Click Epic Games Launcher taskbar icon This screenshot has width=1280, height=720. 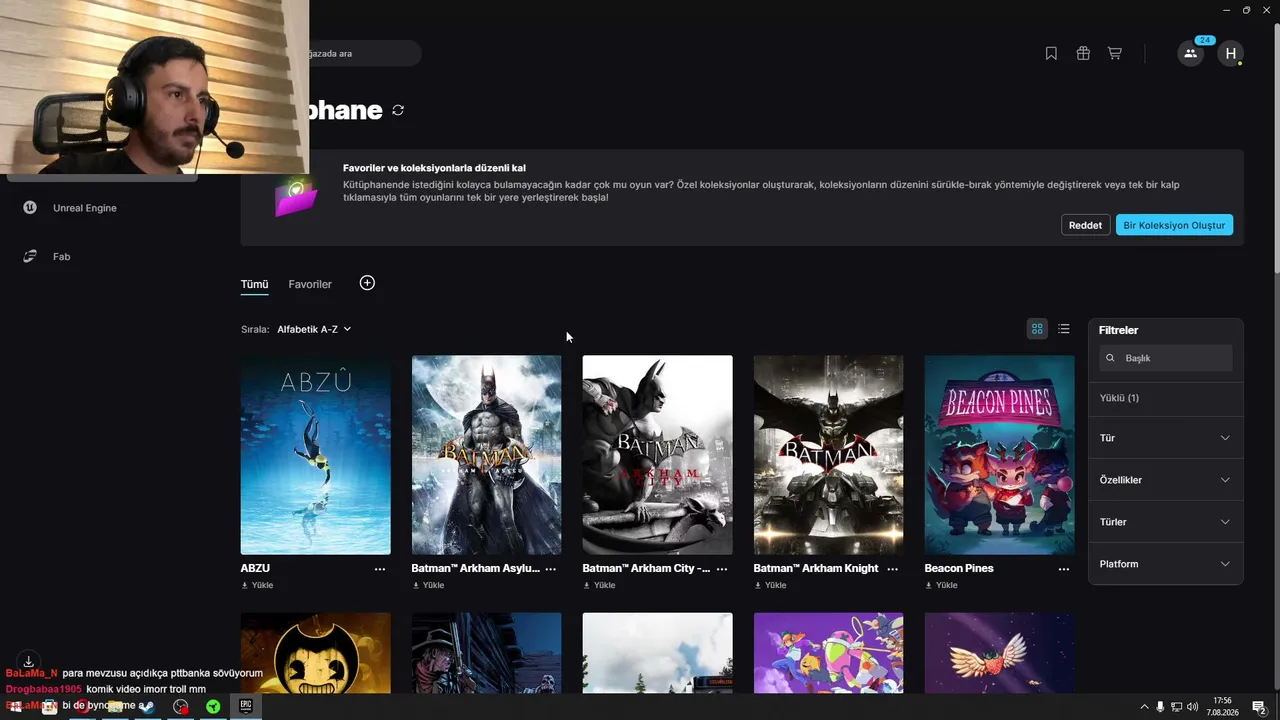coord(245,706)
